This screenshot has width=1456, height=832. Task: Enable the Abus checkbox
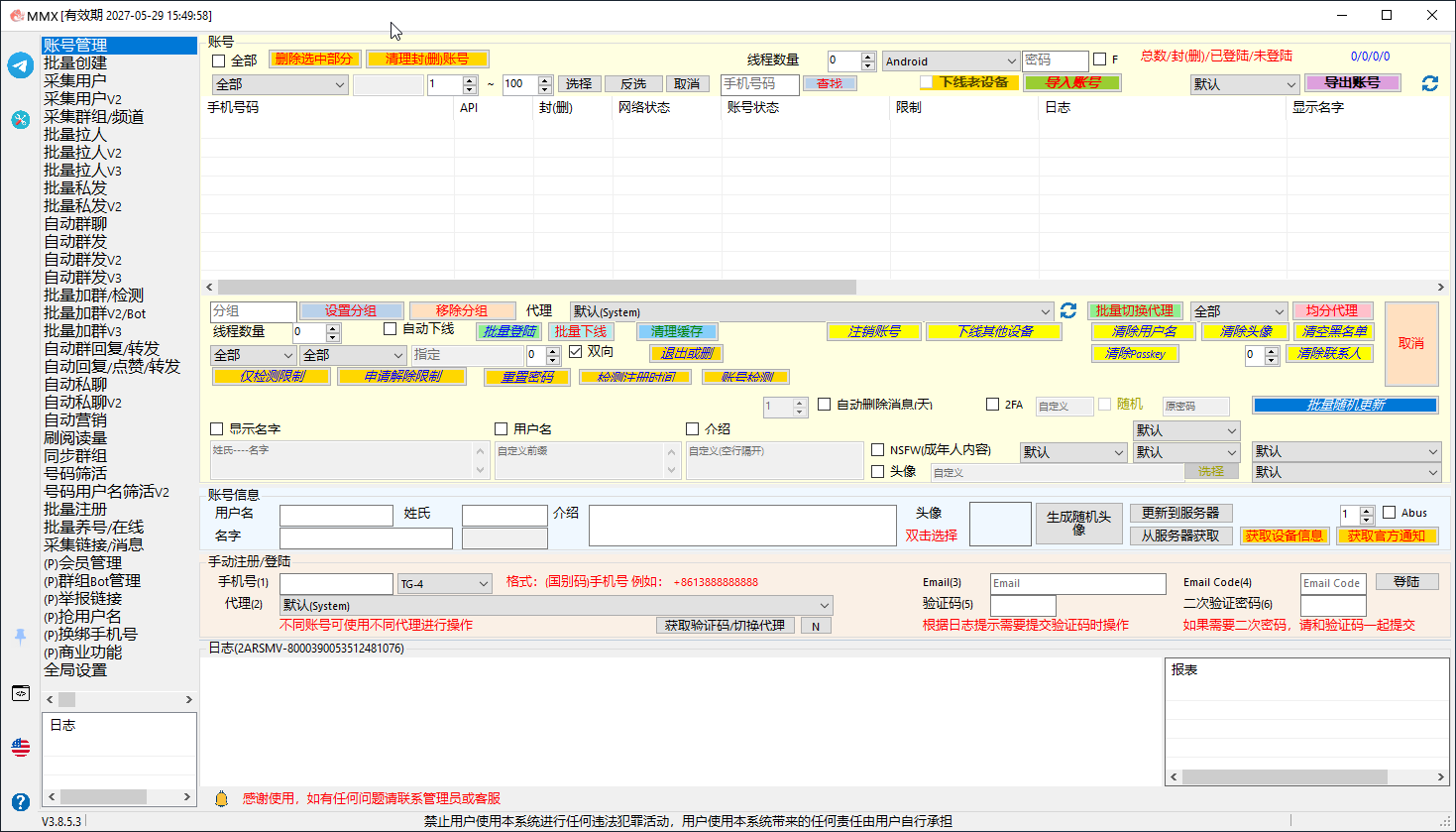click(1390, 513)
